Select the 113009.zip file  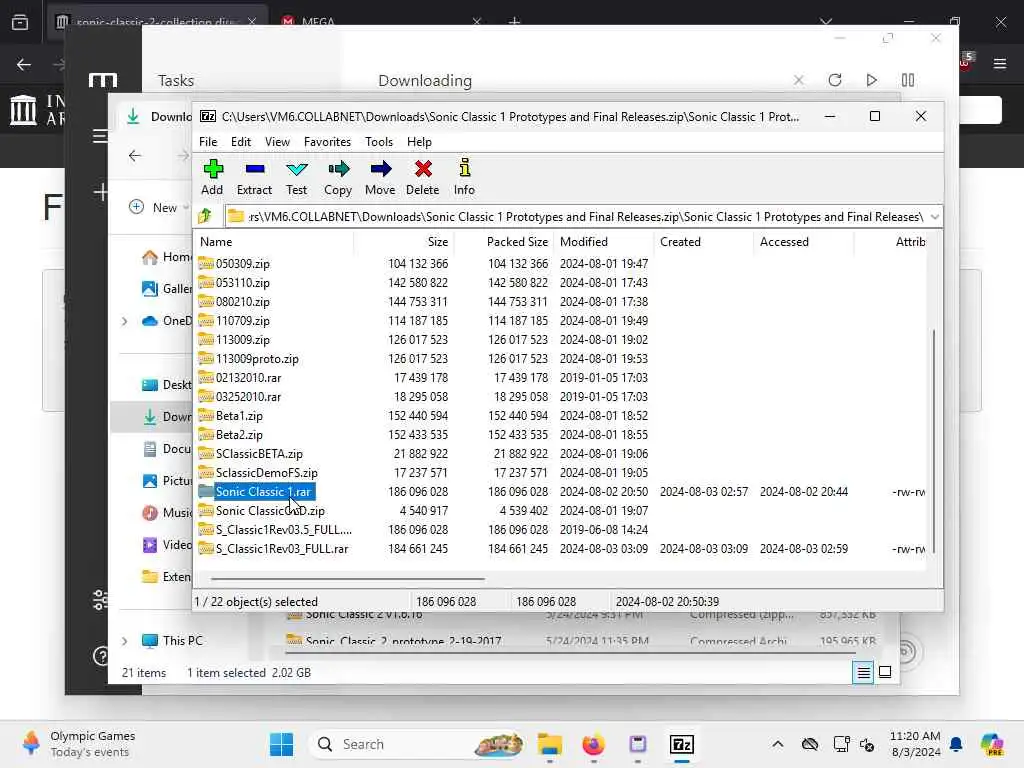[242, 340]
